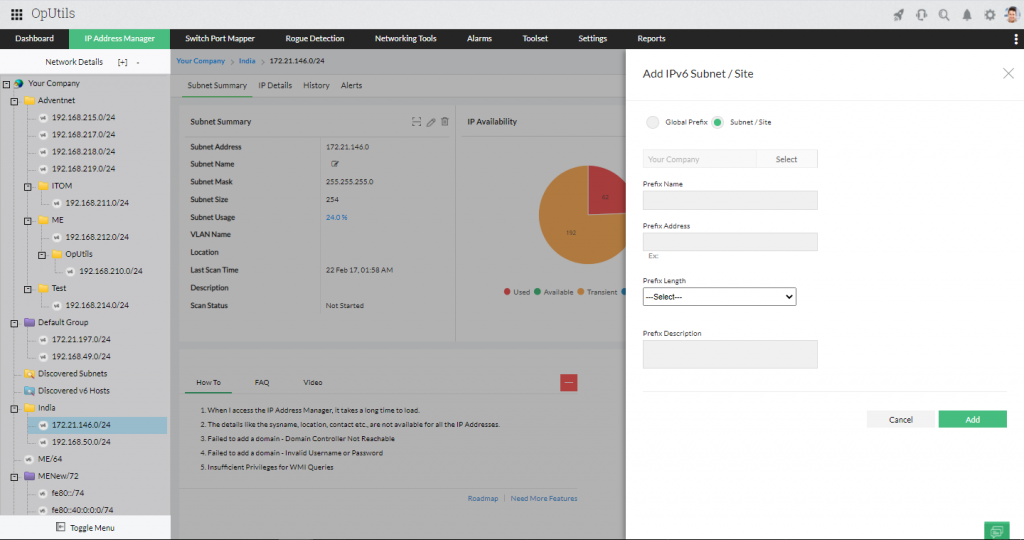1024x540 pixels.
Task: Click the rocket quick-start icon
Action: pos(899,14)
